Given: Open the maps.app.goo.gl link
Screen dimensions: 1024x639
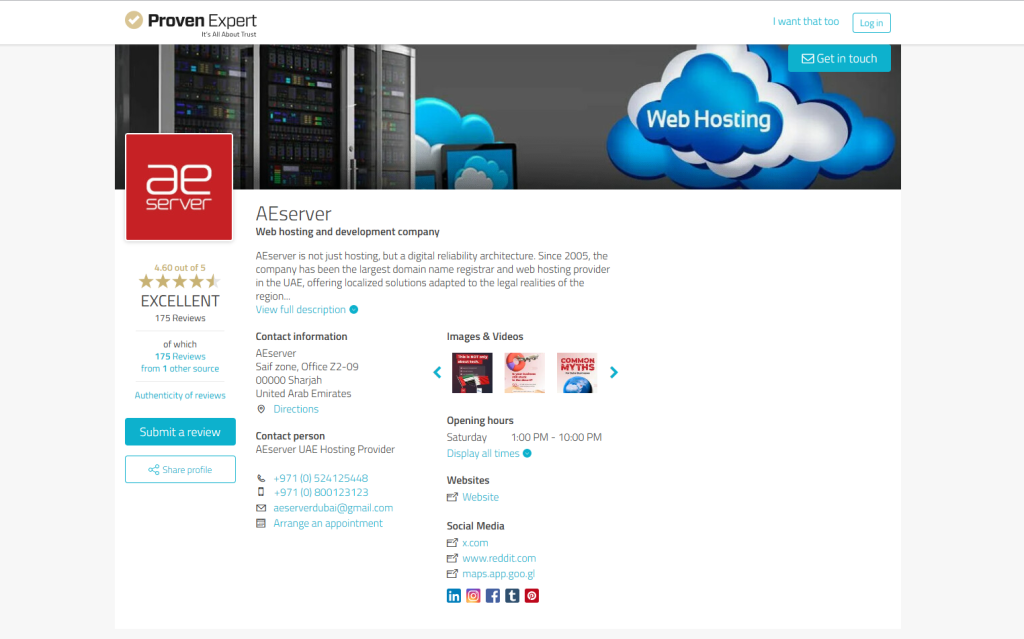Looking at the screenshot, I should click(x=498, y=574).
